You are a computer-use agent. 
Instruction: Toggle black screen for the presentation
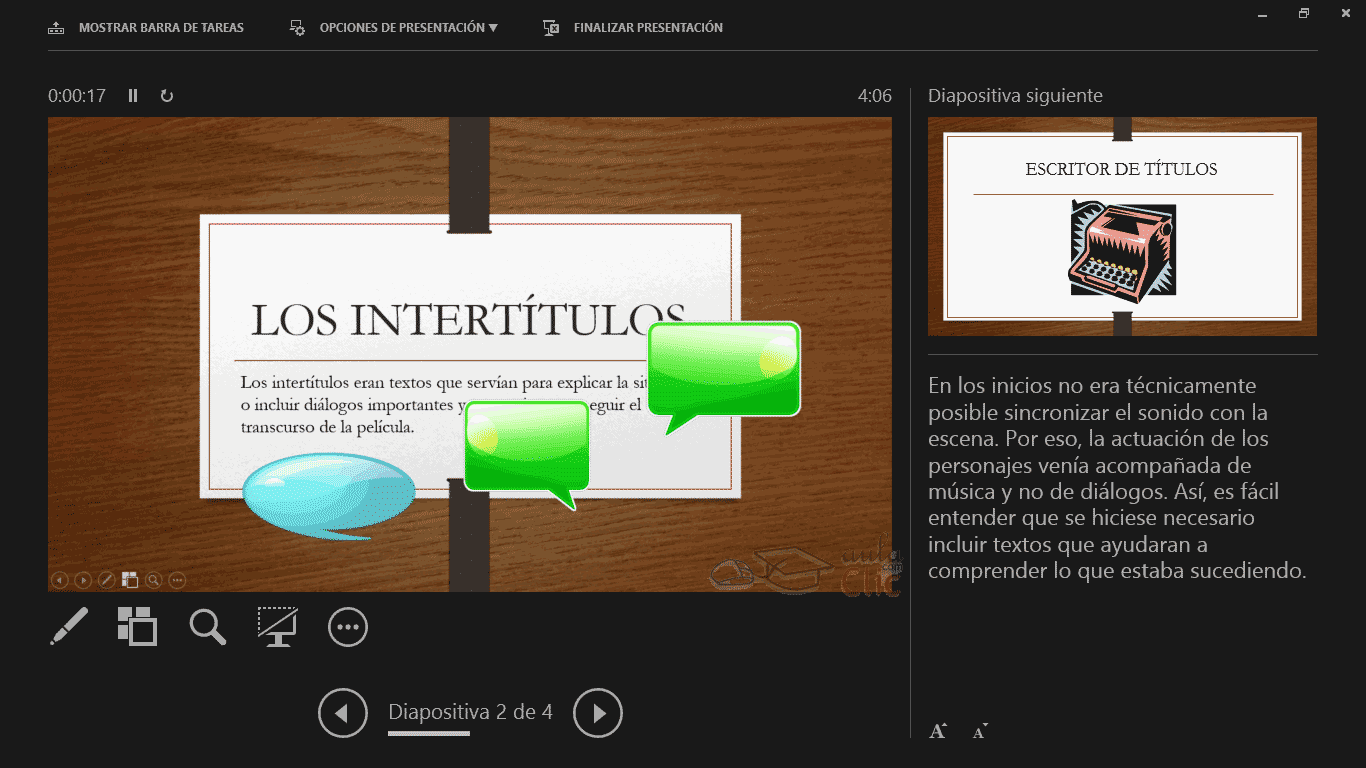(277, 627)
